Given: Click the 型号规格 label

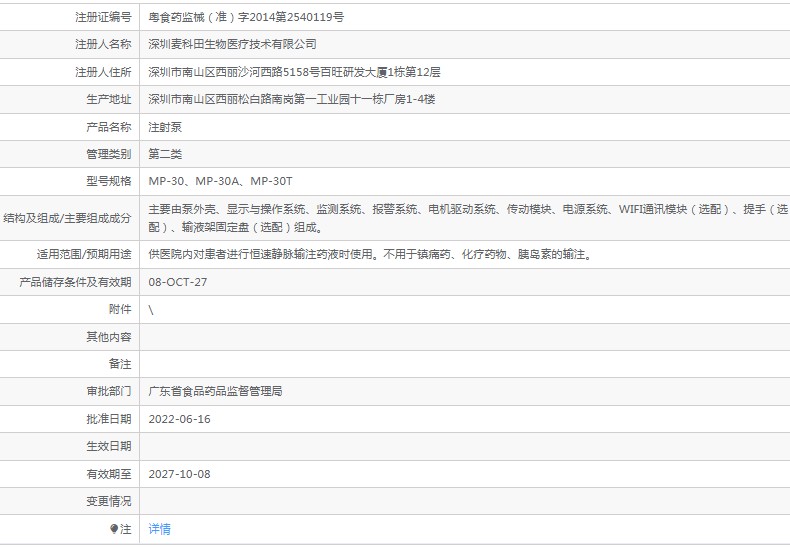Looking at the screenshot, I should [x=109, y=181].
